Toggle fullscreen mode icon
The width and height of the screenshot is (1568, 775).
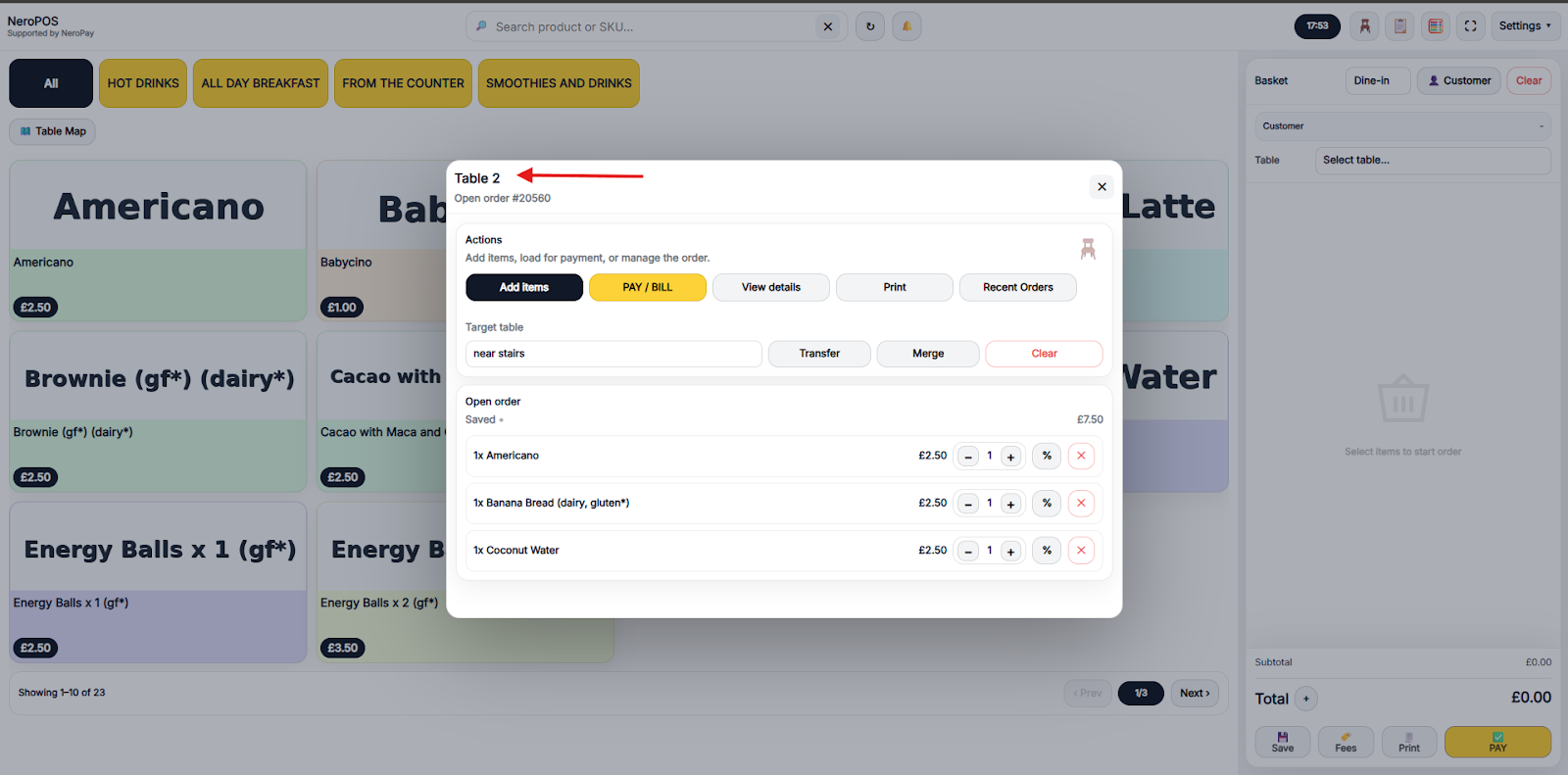[x=1470, y=26]
